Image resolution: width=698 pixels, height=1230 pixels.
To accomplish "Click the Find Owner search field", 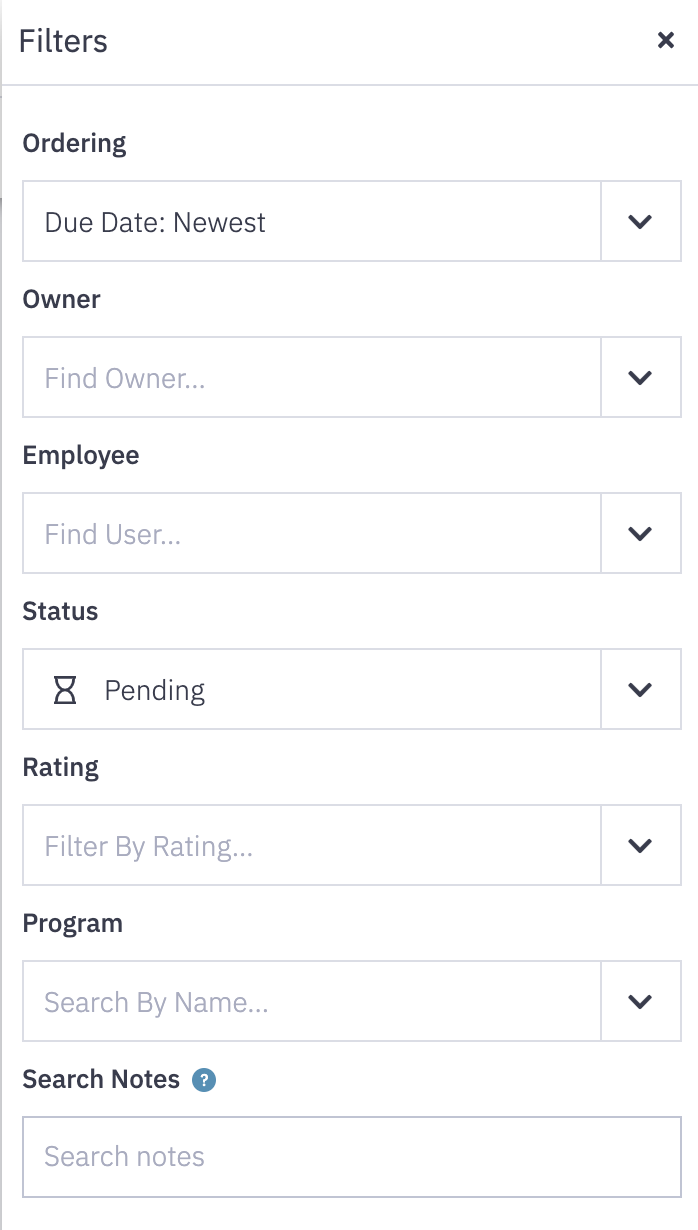I will tap(312, 377).
